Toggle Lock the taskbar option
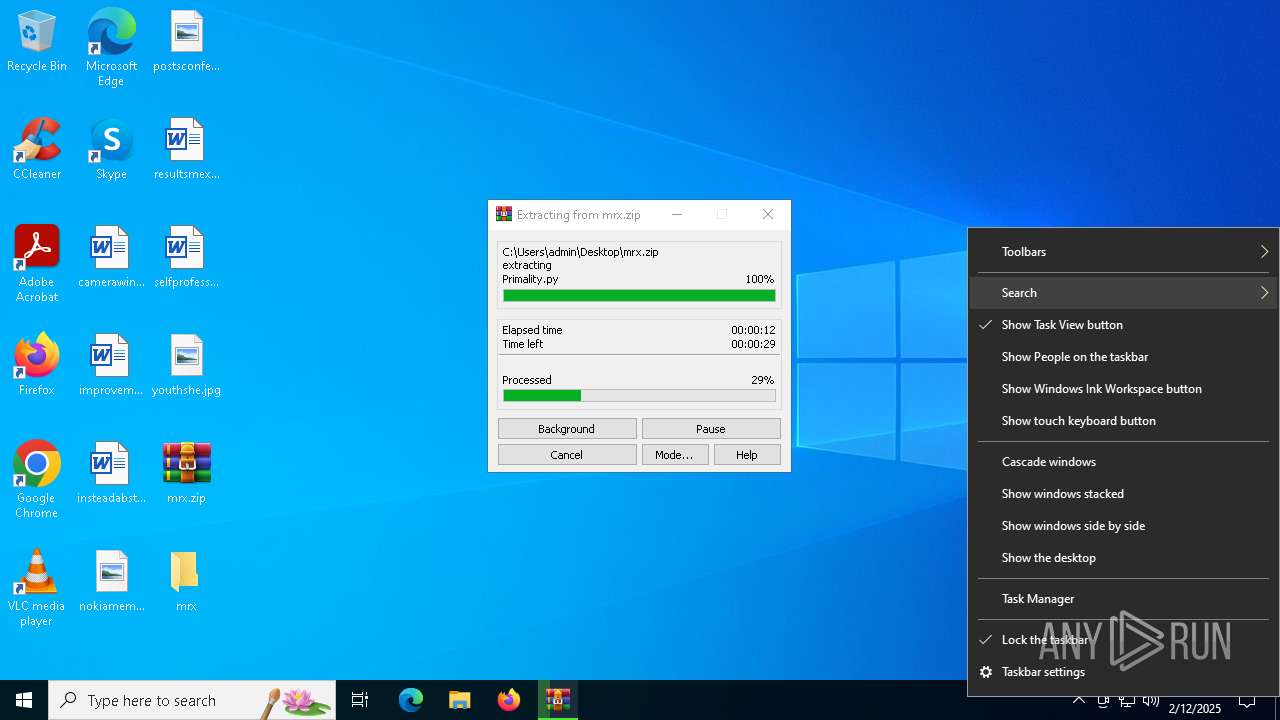 [x=1123, y=640]
